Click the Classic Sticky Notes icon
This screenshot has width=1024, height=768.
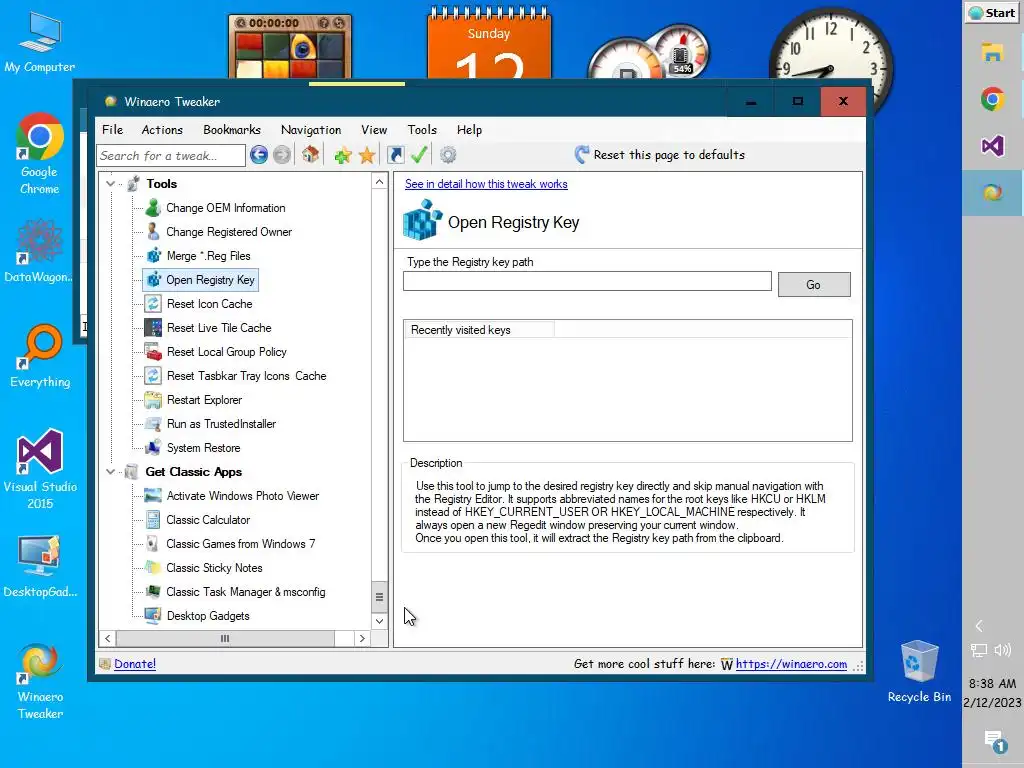point(153,568)
